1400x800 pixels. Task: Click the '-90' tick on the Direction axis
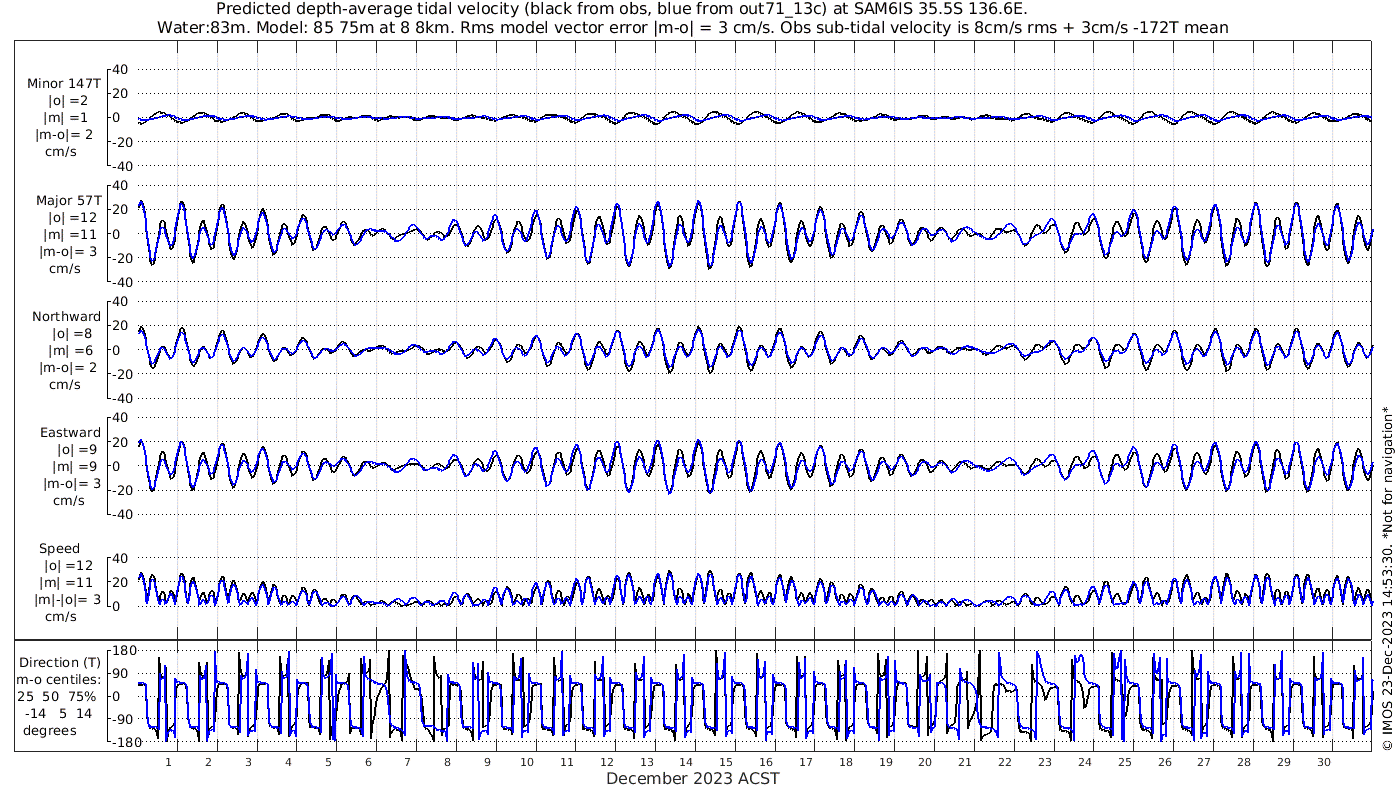[121, 719]
